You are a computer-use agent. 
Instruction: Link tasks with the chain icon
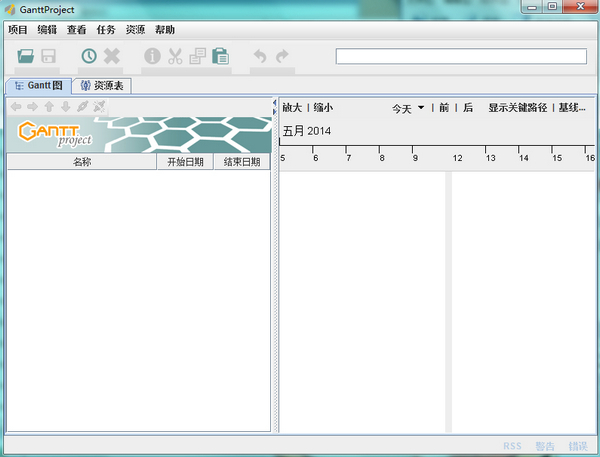83,106
